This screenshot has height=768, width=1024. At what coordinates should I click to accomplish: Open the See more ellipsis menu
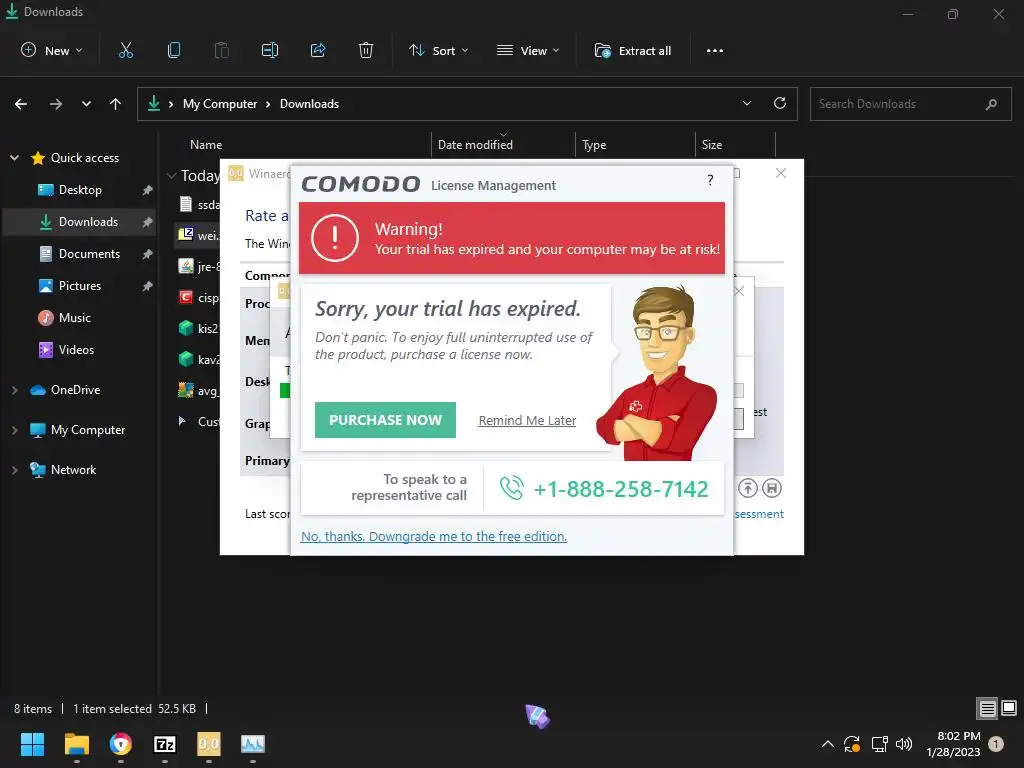714,50
